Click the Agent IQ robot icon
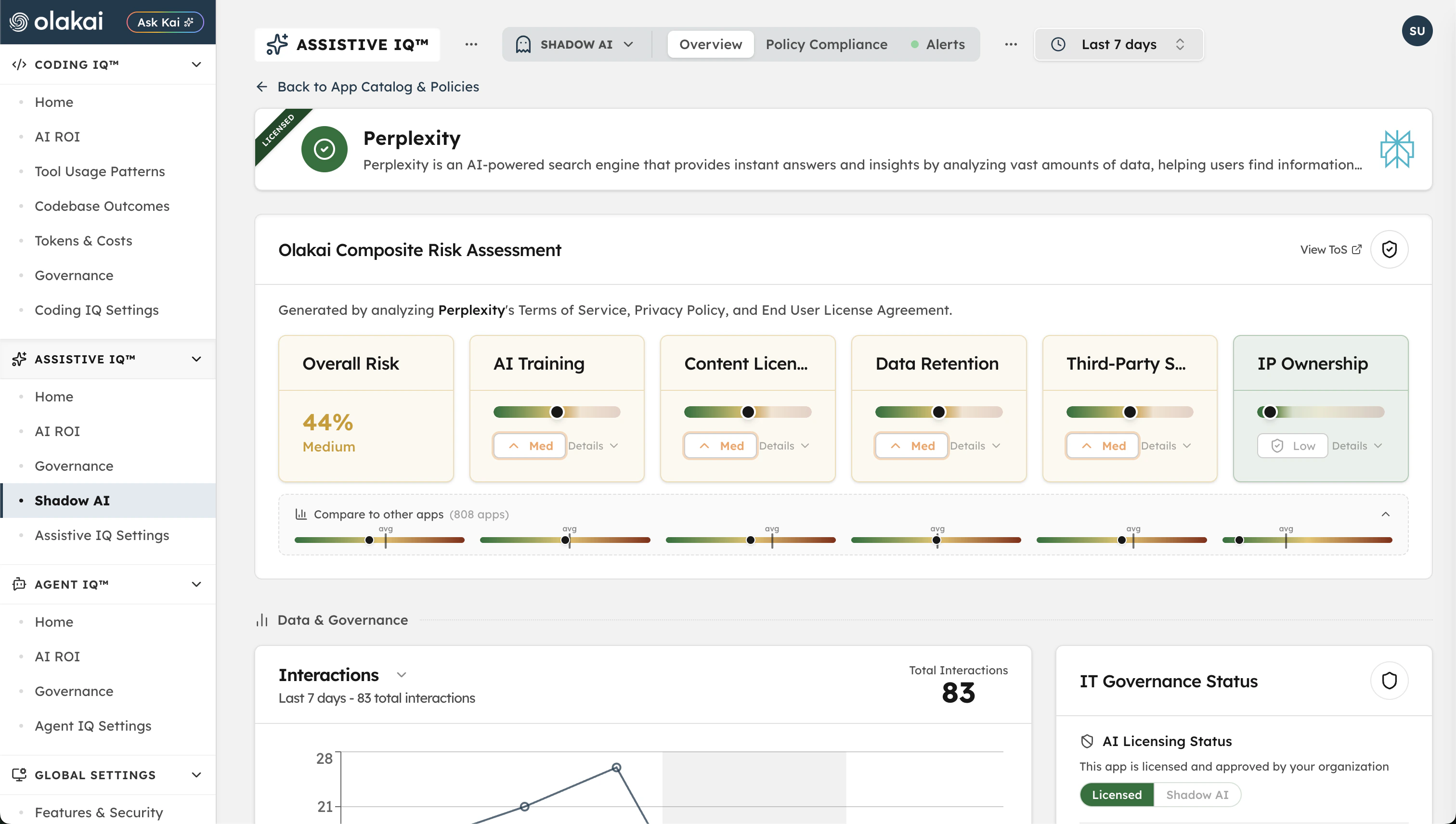 [19, 584]
